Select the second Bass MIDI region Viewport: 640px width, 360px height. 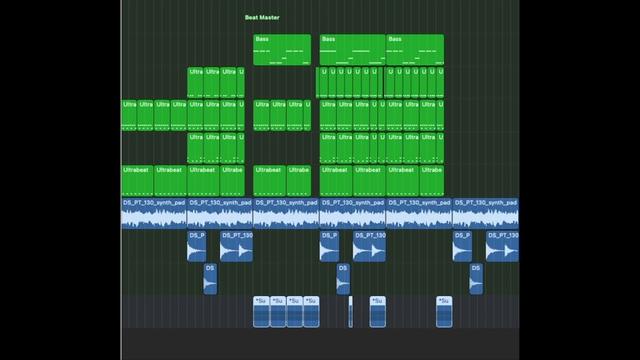pos(353,50)
